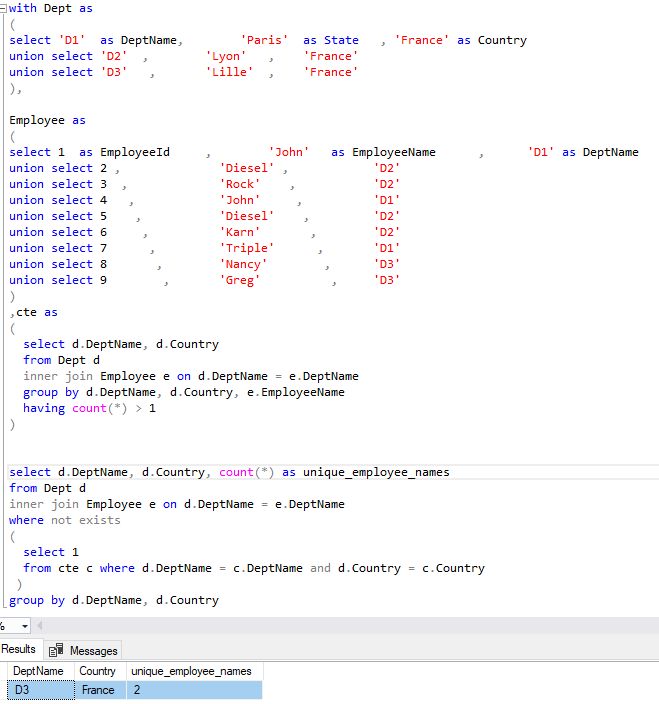Click 'where not exists' in query
The image size is (659, 704).
pos(65,520)
